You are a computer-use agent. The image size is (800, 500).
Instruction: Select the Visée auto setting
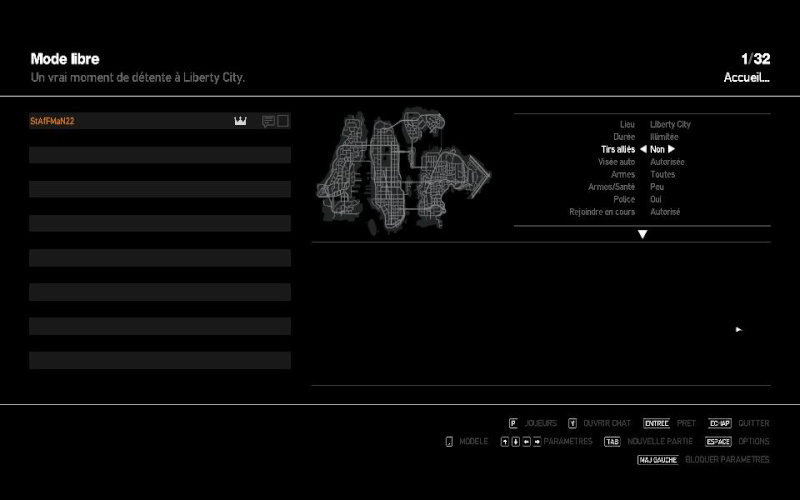616,162
